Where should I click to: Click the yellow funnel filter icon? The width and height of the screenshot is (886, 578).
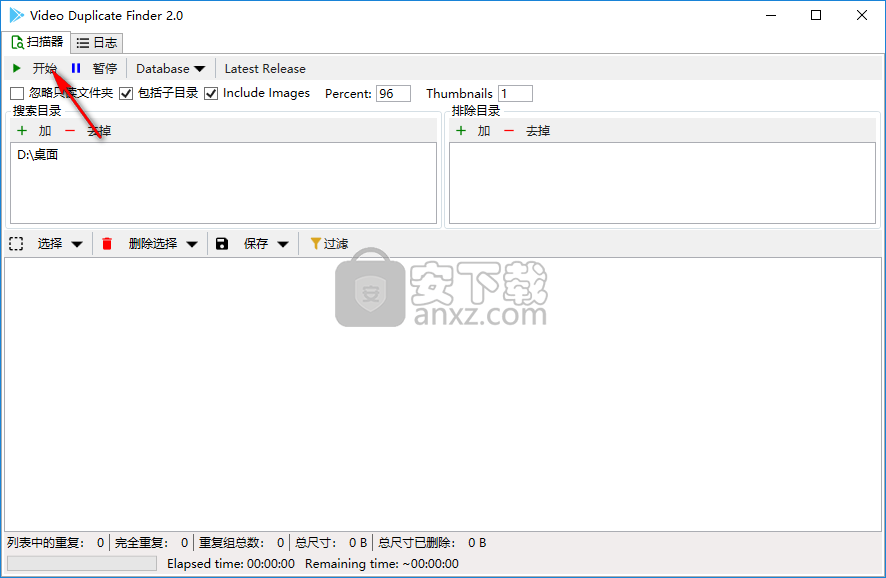[316, 244]
